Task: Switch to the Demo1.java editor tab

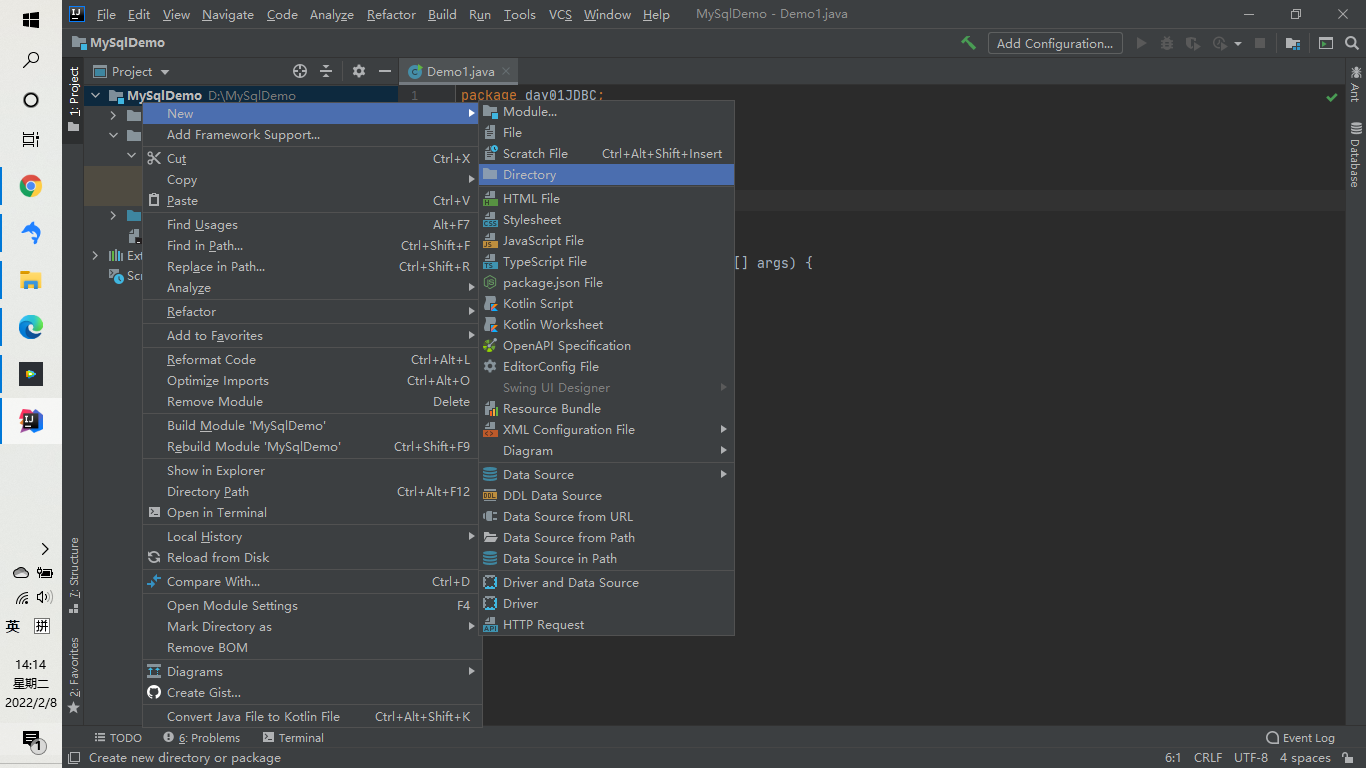Action: [x=460, y=71]
